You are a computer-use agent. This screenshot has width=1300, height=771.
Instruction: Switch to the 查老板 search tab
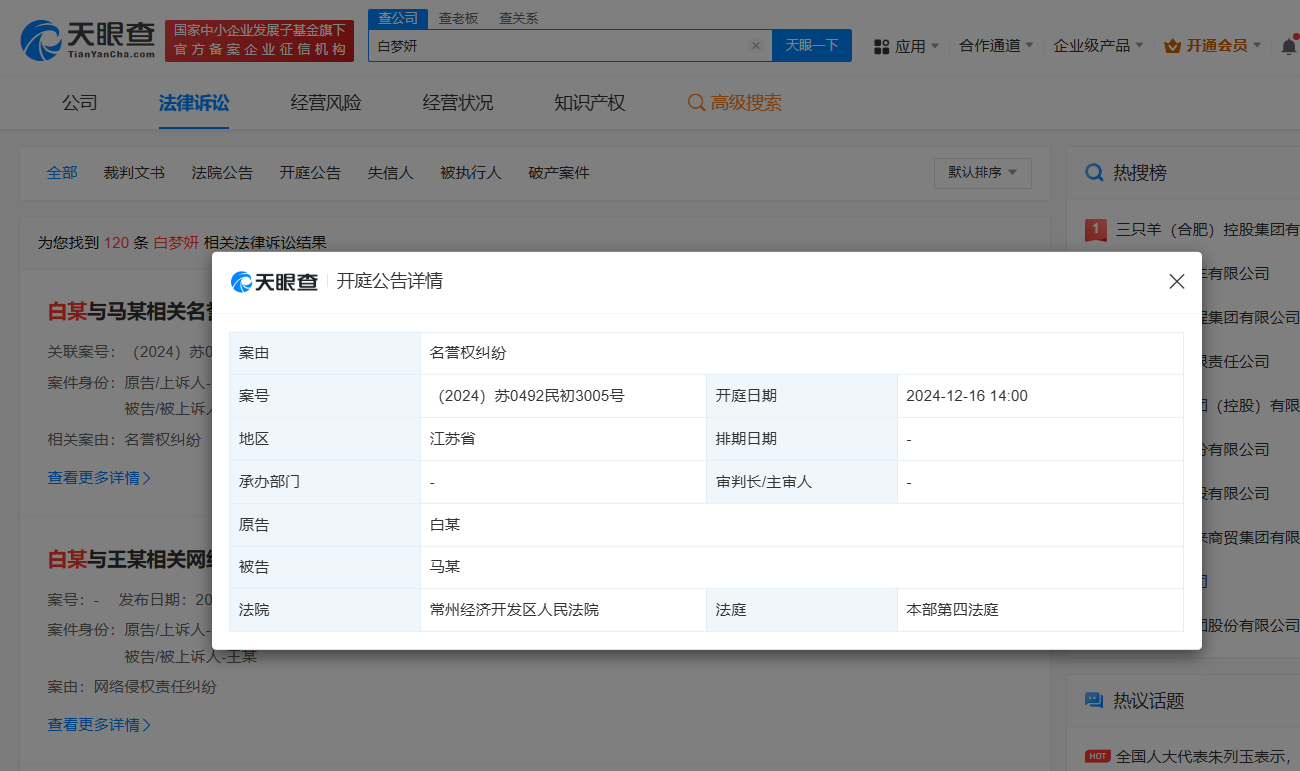point(459,18)
